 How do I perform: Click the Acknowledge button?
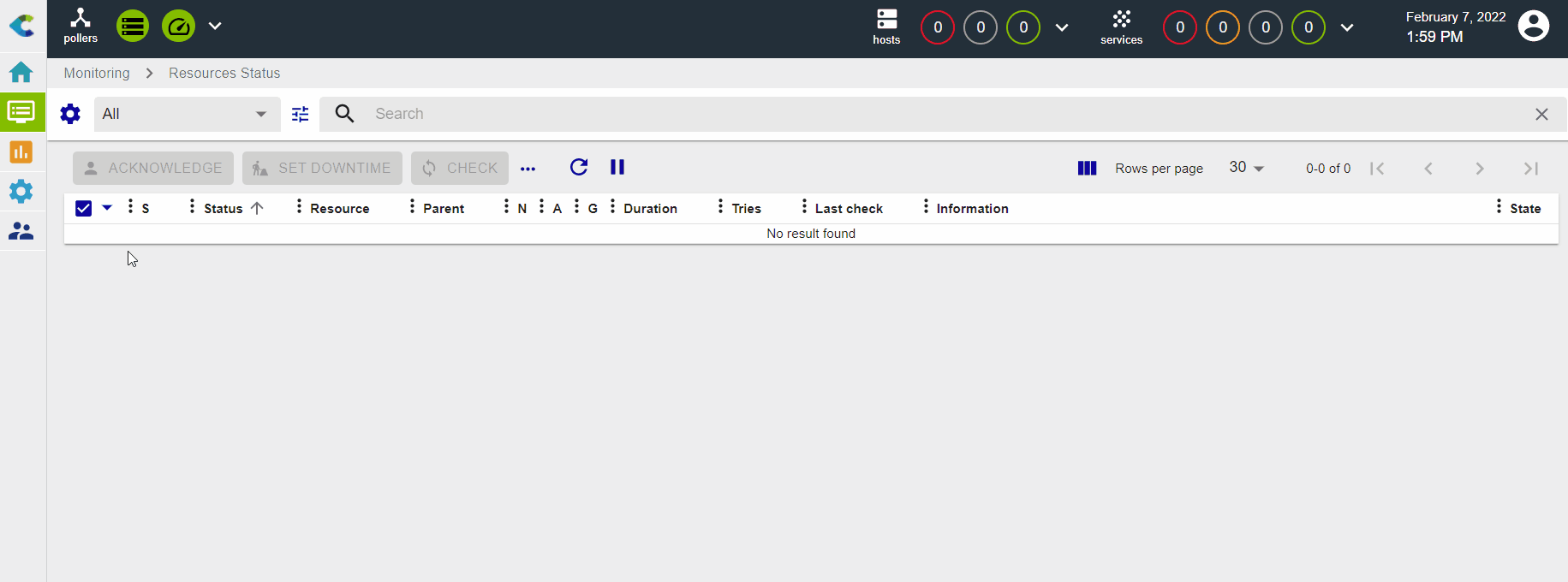coord(153,168)
